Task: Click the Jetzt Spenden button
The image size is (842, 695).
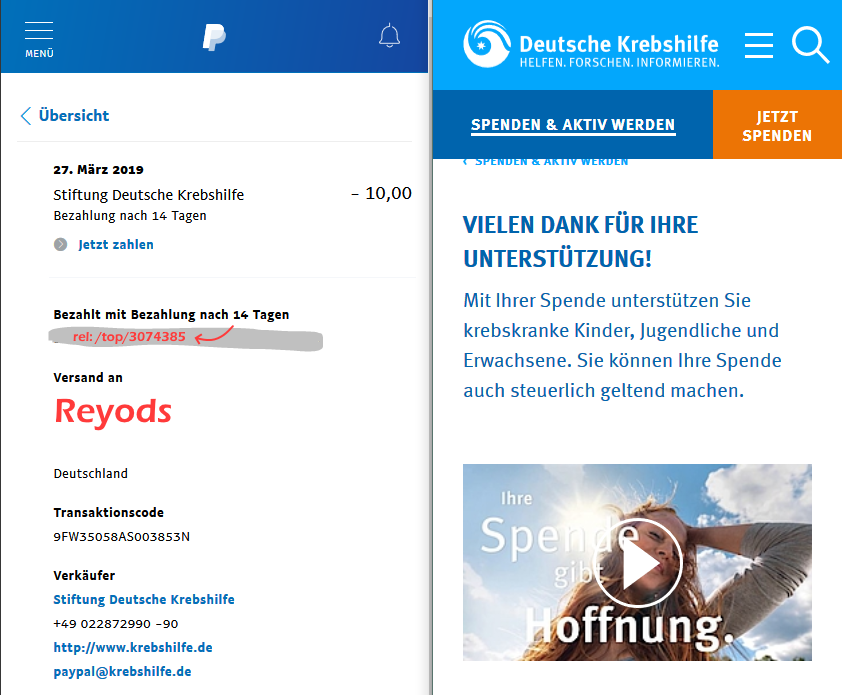Action: click(777, 125)
